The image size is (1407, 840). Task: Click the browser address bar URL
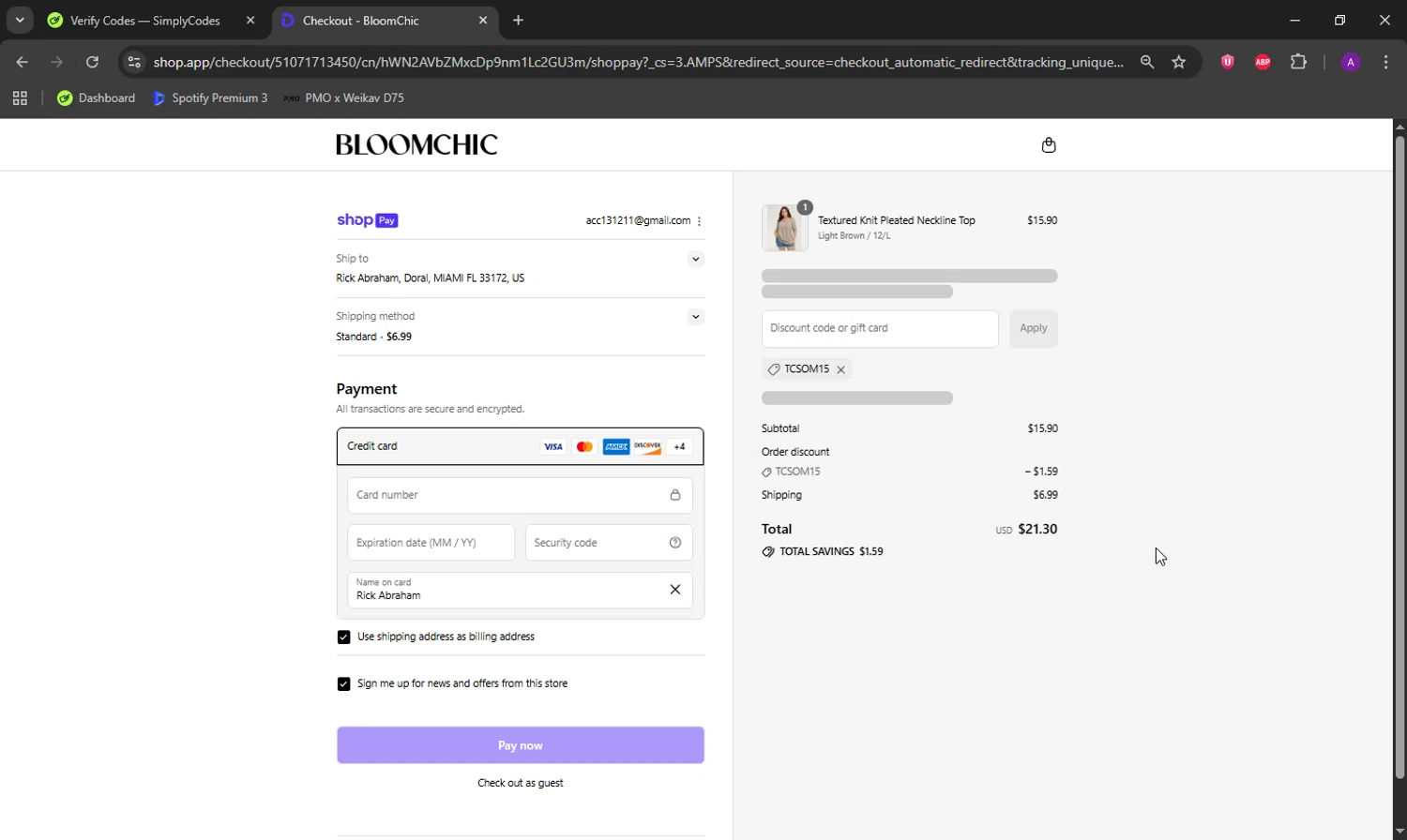coord(638,62)
